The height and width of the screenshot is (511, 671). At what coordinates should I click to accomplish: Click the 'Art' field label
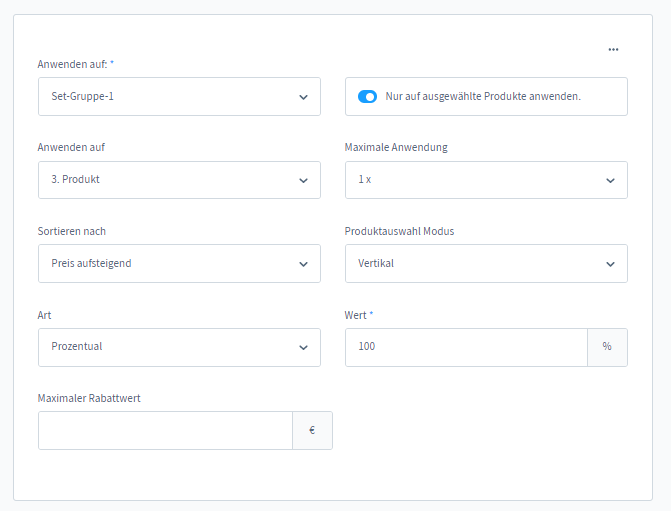click(44, 315)
